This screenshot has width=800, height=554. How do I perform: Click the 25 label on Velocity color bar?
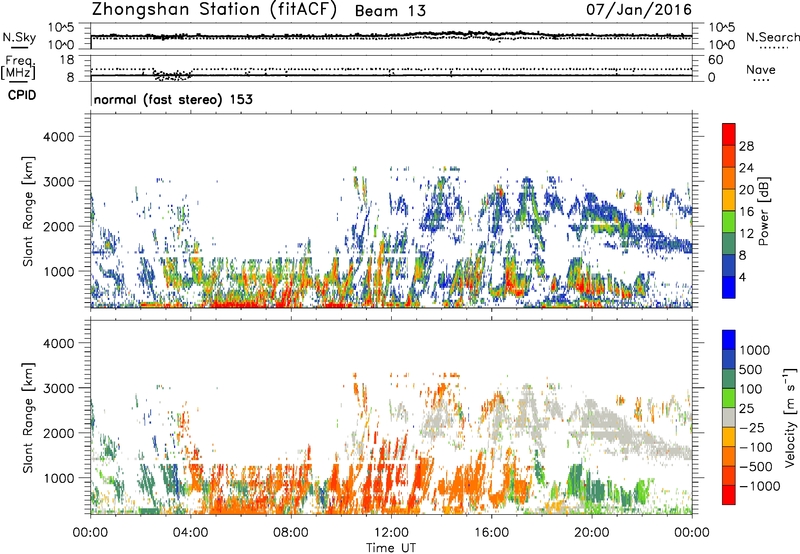[x=746, y=409]
